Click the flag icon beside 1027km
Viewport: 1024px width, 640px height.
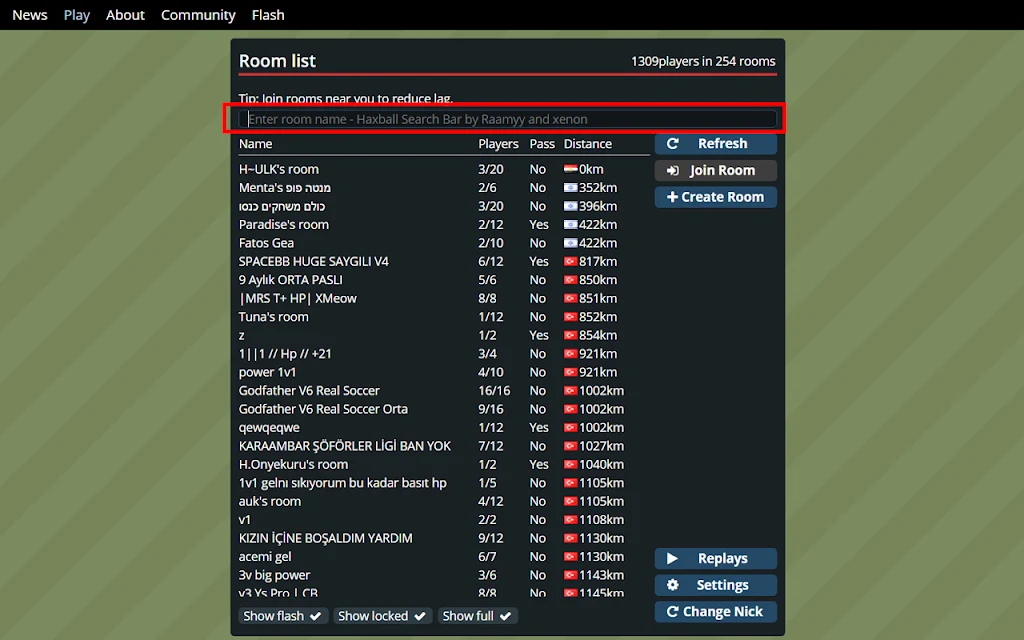point(571,446)
